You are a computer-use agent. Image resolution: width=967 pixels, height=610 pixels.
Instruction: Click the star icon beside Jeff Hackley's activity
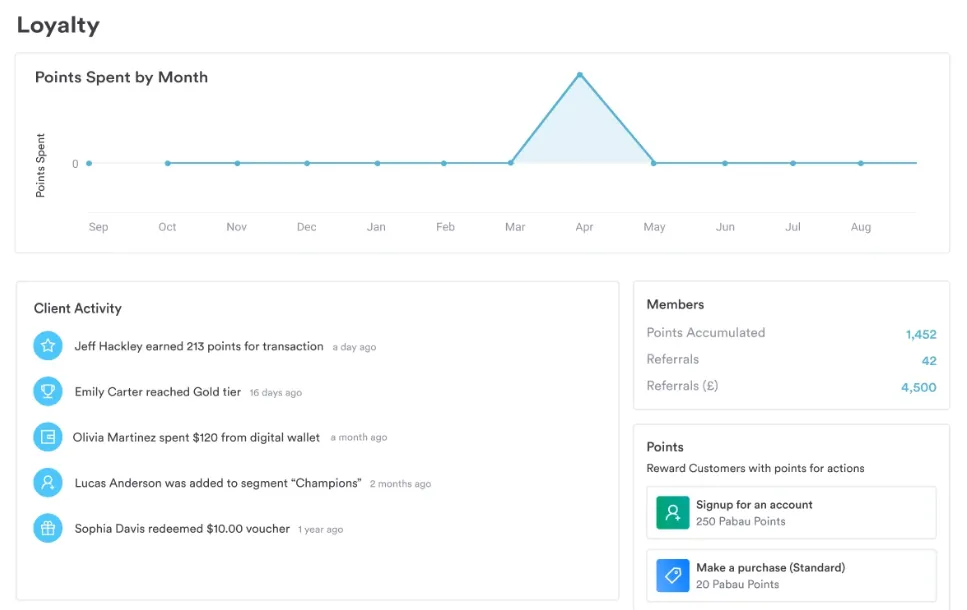click(x=47, y=346)
